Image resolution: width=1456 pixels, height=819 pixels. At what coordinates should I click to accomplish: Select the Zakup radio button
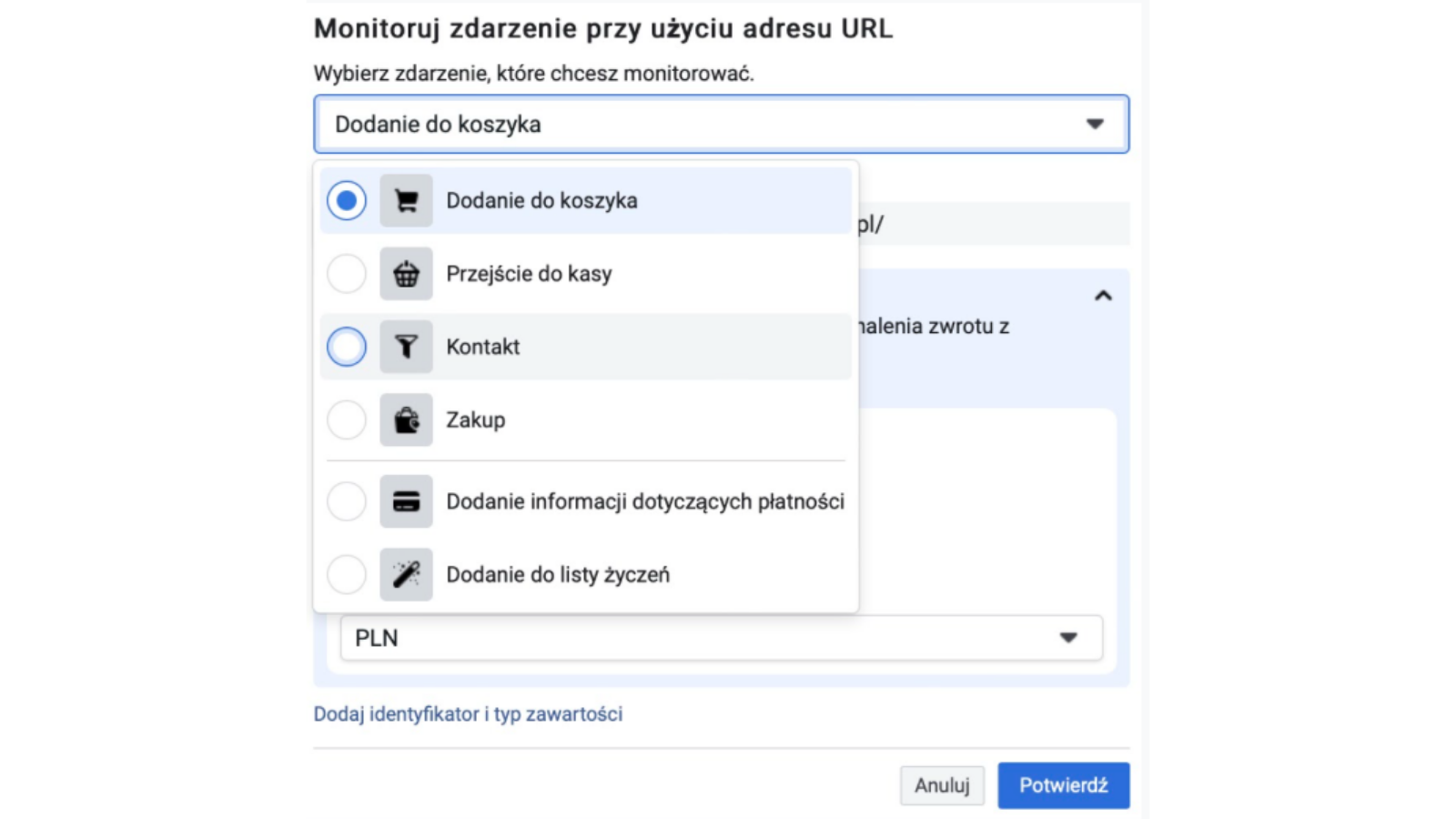click(347, 420)
